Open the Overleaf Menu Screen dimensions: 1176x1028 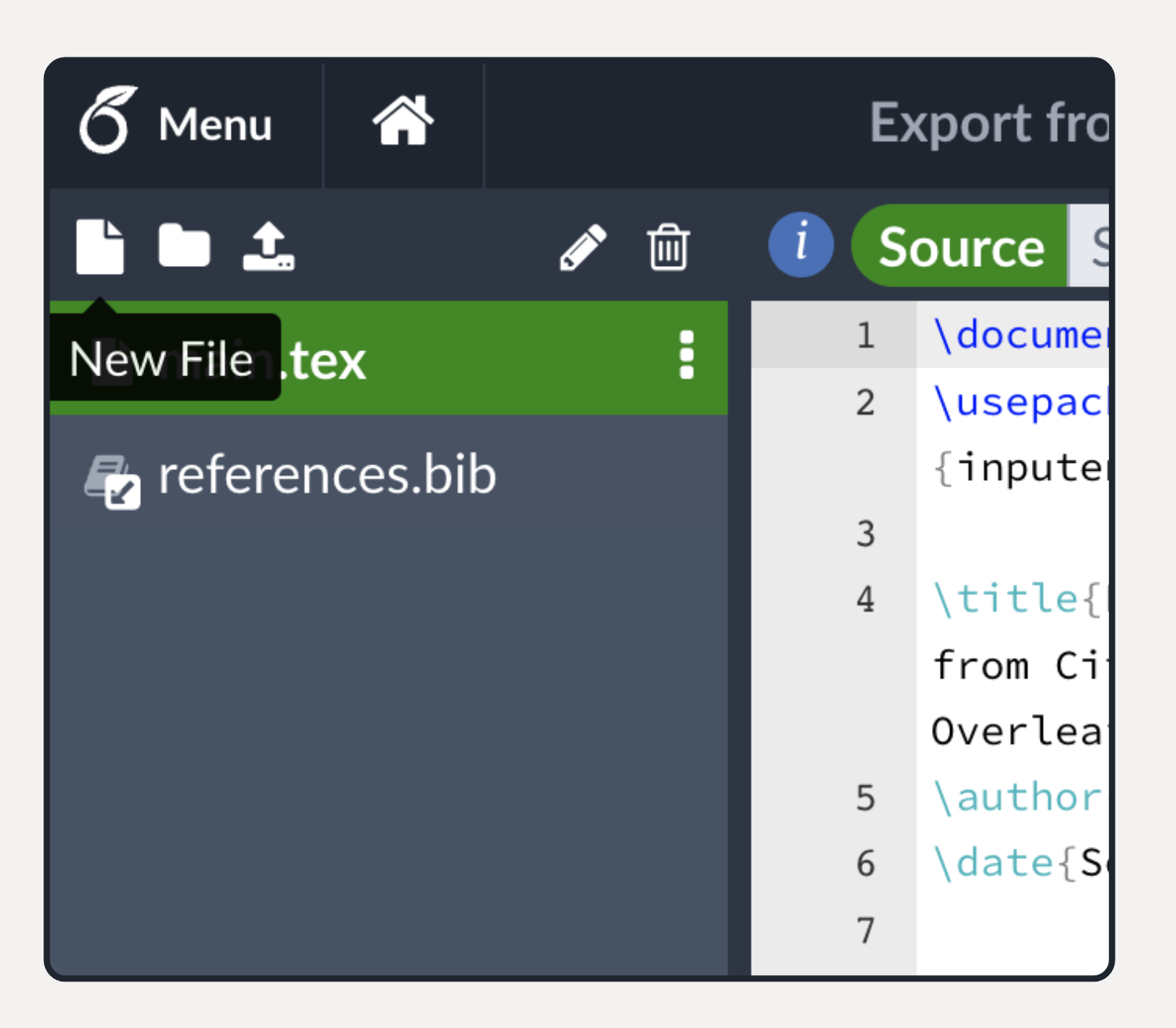pyautogui.click(x=177, y=123)
